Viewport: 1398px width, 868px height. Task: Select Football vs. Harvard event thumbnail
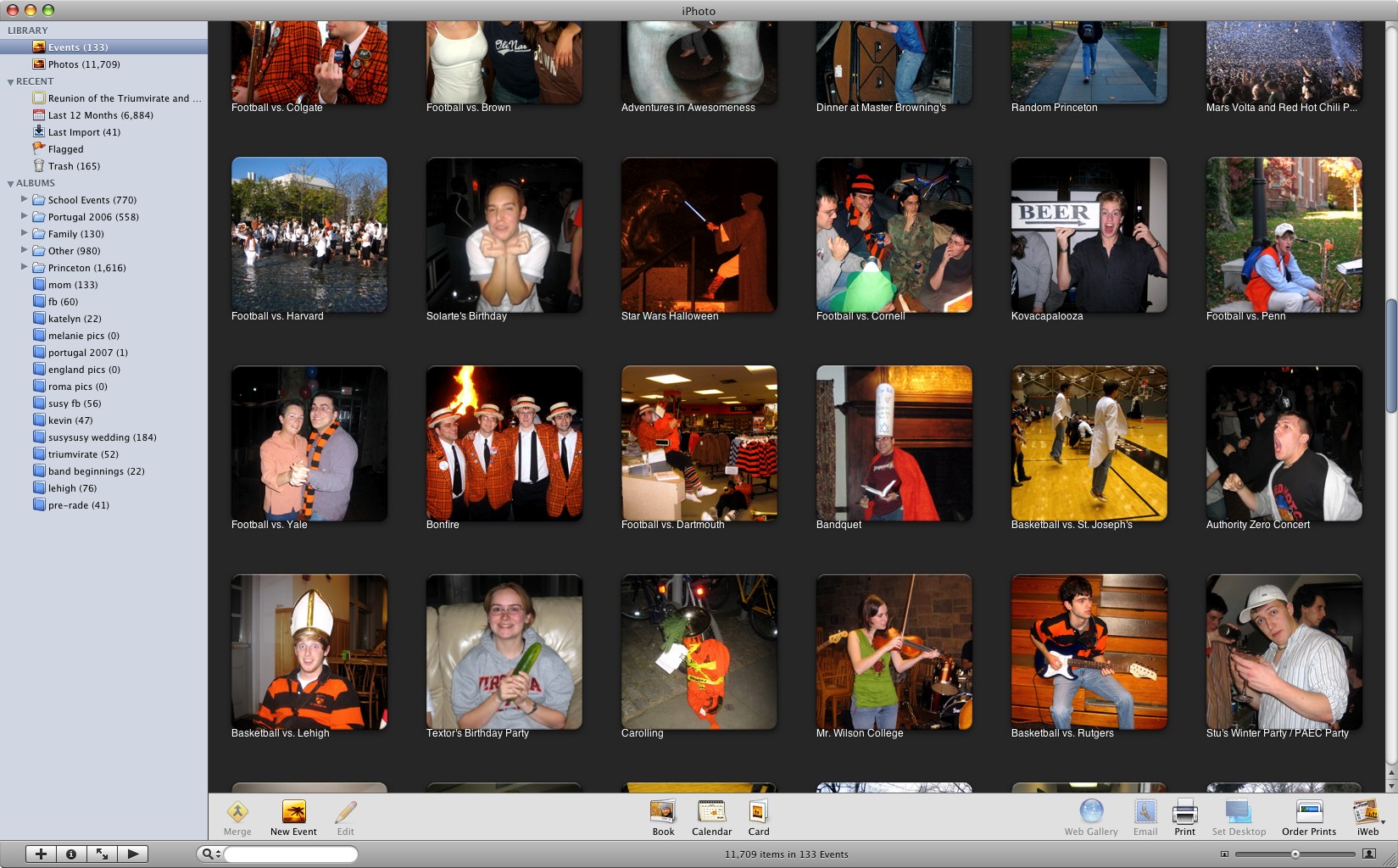click(x=309, y=235)
